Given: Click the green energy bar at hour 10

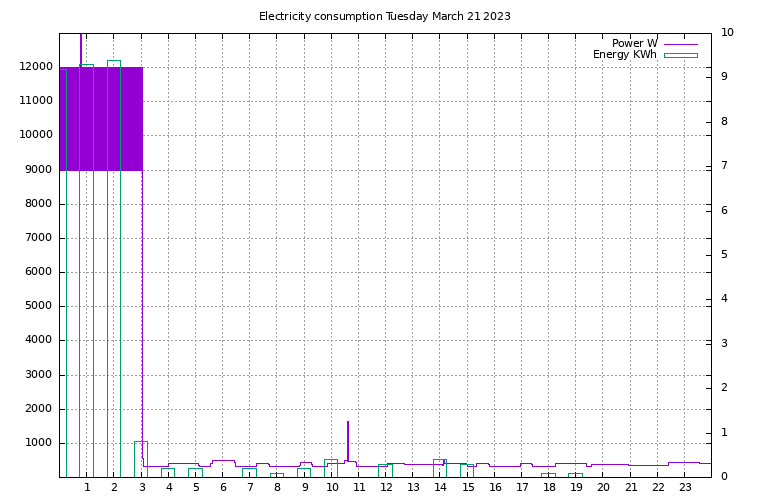Looking at the screenshot, I should (331, 468).
